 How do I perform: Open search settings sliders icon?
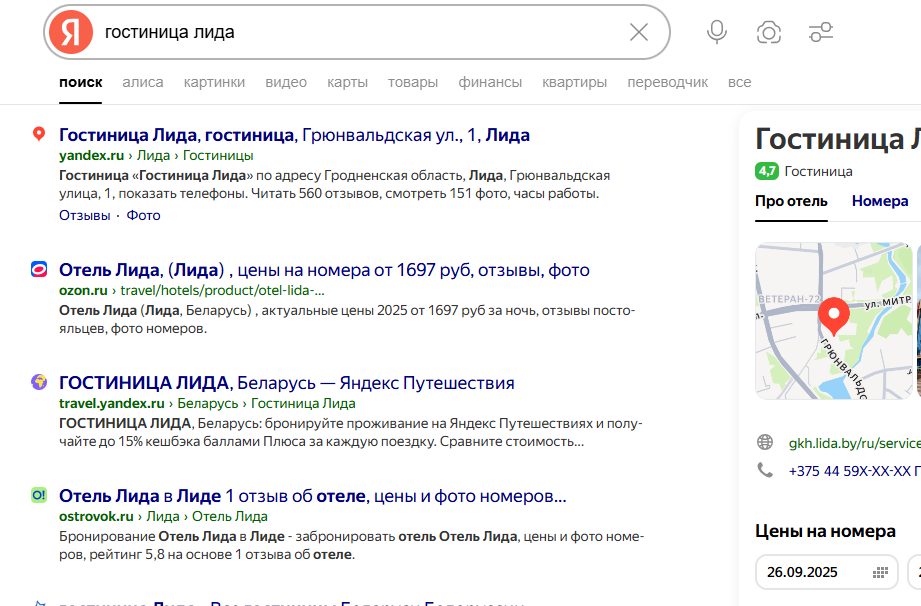pos(821,32)
